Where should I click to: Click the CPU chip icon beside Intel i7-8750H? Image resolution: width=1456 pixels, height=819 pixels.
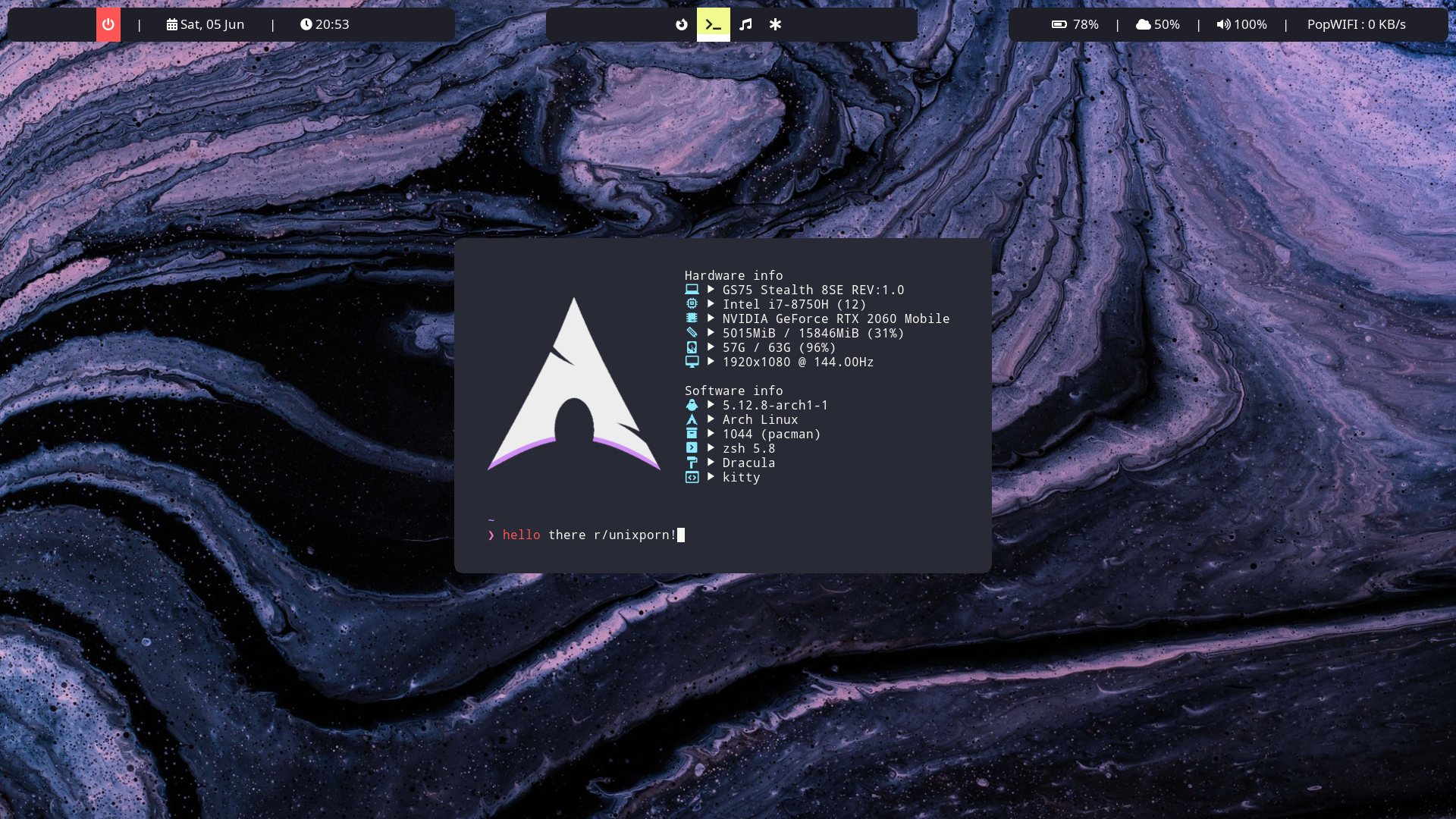click(692, 304)
